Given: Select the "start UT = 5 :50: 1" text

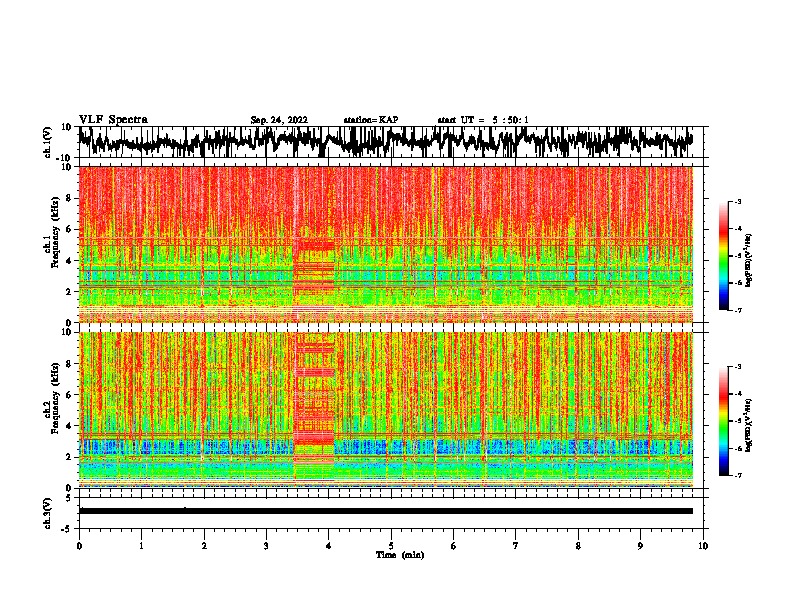Looking at the screenshot, I should coord(483,120).
